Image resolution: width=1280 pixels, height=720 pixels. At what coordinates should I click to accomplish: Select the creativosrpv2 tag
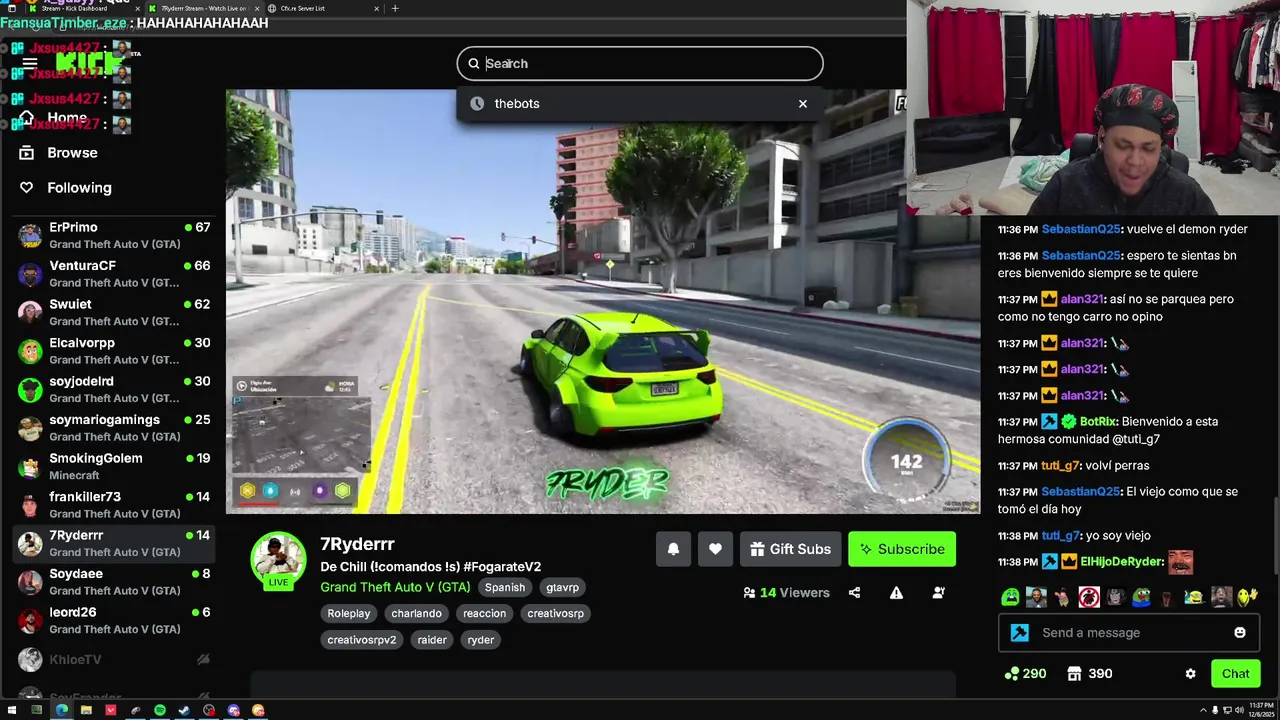pos(362,639)
